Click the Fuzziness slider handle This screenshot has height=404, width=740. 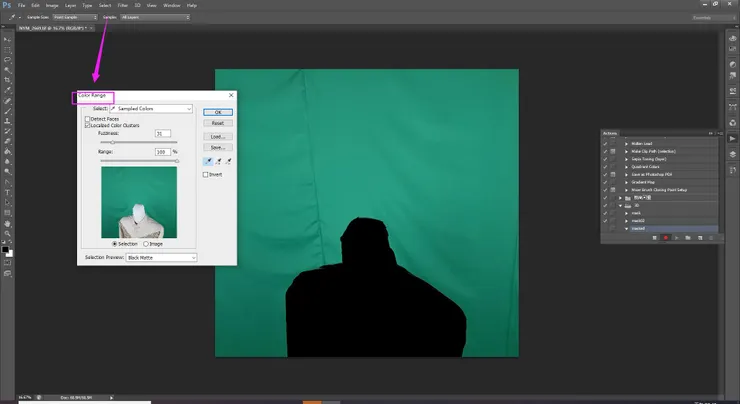(x=112, y=143)
